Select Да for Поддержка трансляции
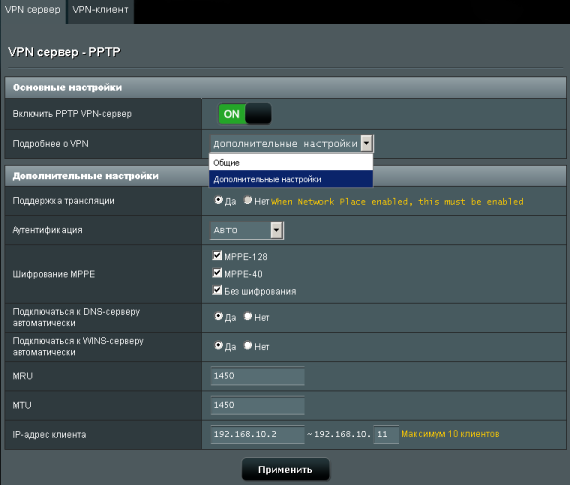570x485 pixels. [x=218, y=200]
